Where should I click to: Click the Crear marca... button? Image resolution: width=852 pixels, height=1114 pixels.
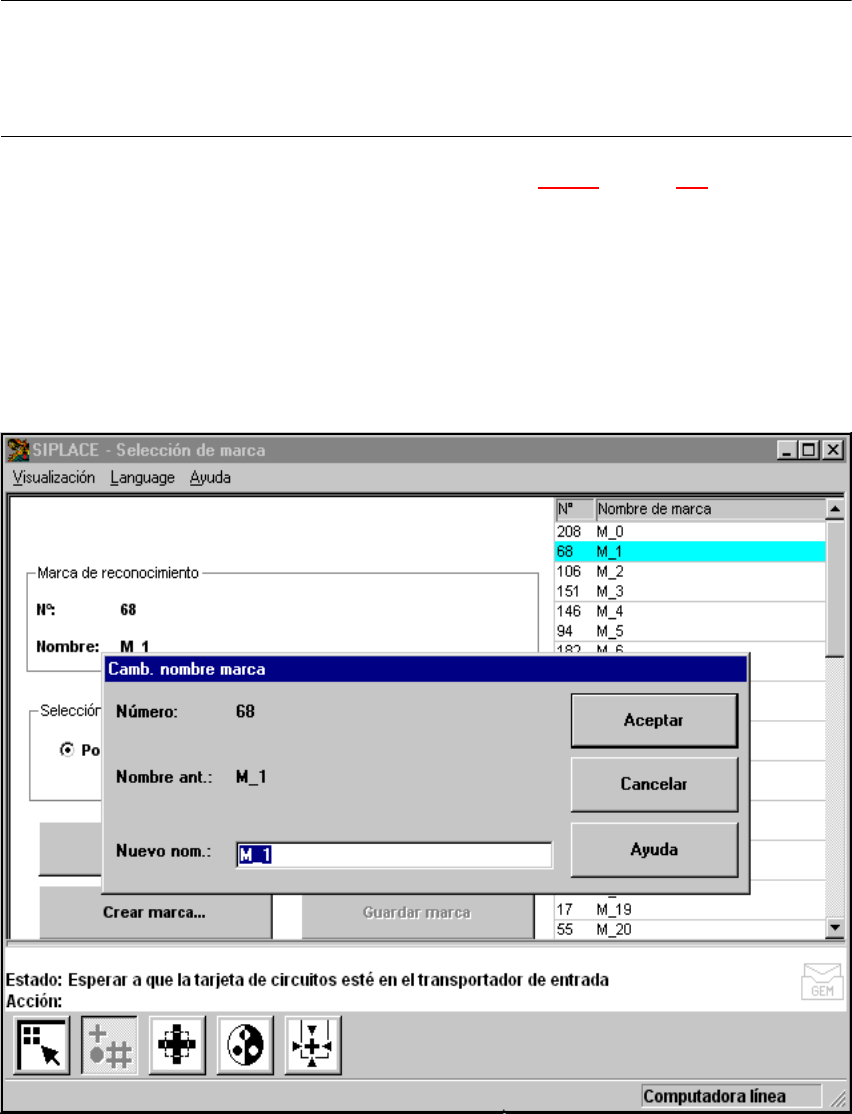[x=155, y=913]
